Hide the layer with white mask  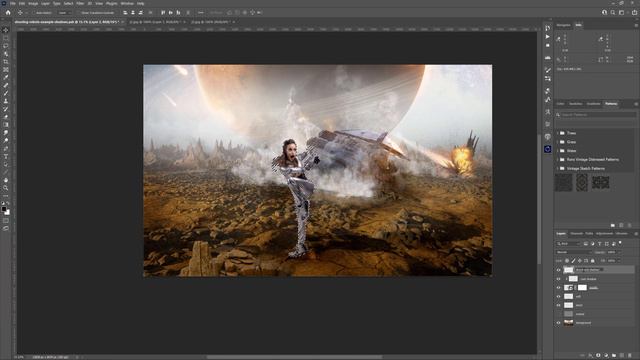(x=558, y=288)
